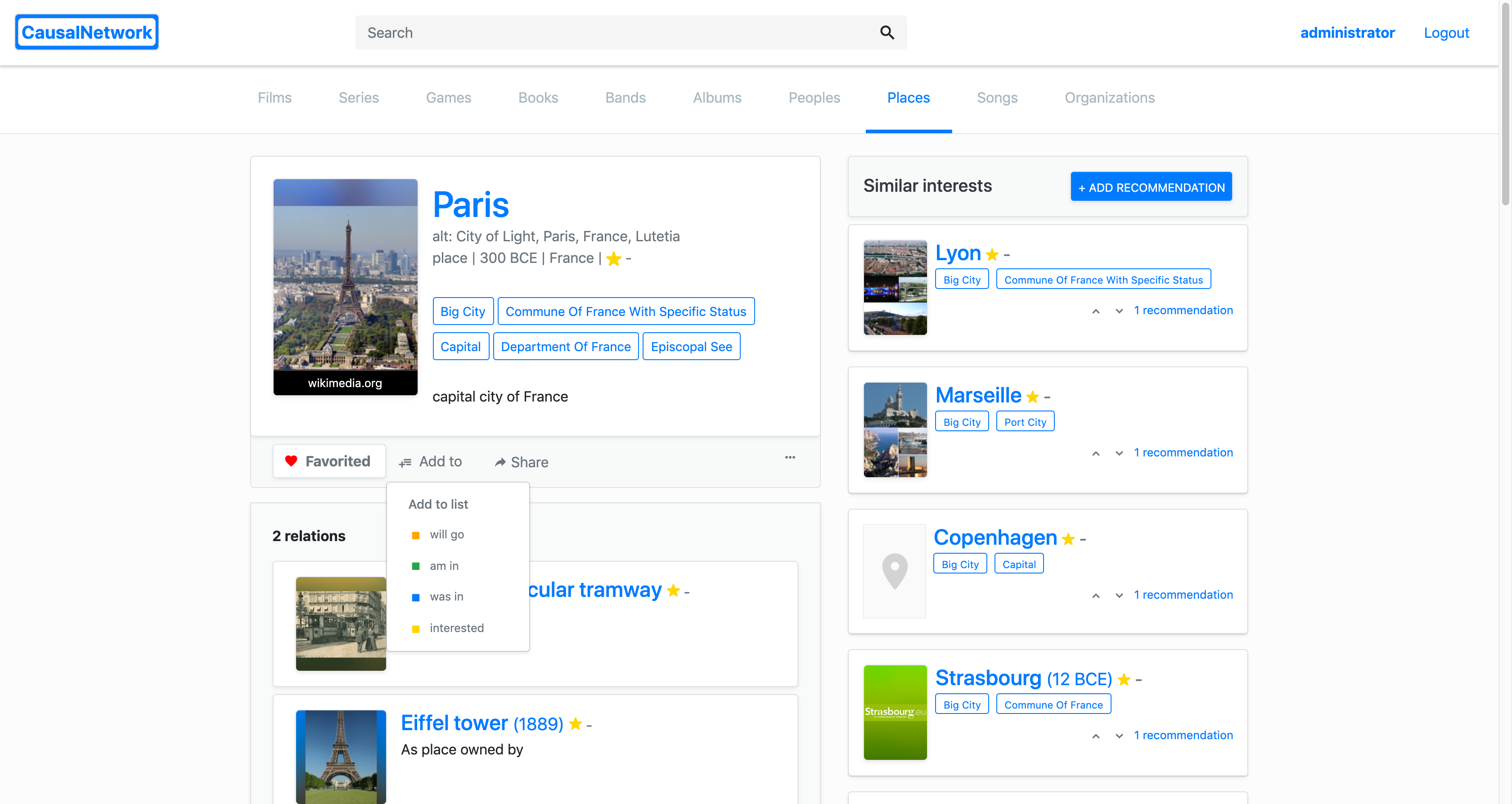1512x804 pixels.
Task: Downvote the Marseille recommendation
Action: pos(1119,453)
